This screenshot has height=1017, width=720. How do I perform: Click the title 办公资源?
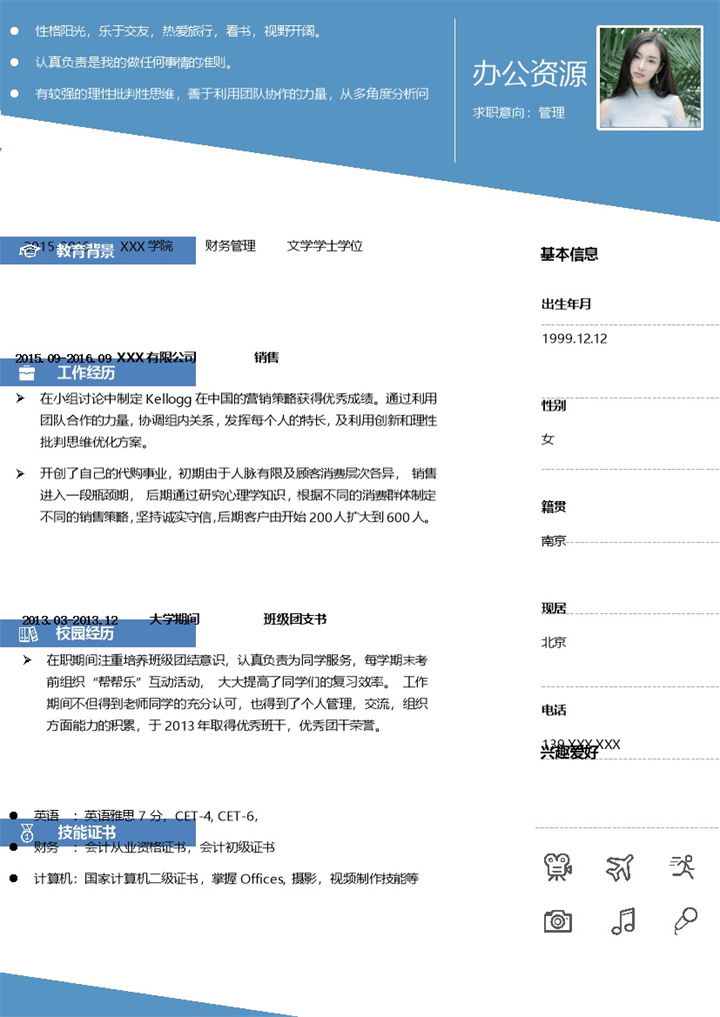pos(529,73)
